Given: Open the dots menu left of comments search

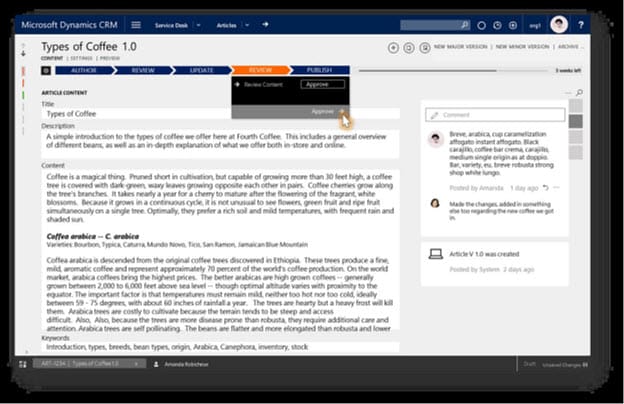Looking at the screenshot, I should [568, 93].
